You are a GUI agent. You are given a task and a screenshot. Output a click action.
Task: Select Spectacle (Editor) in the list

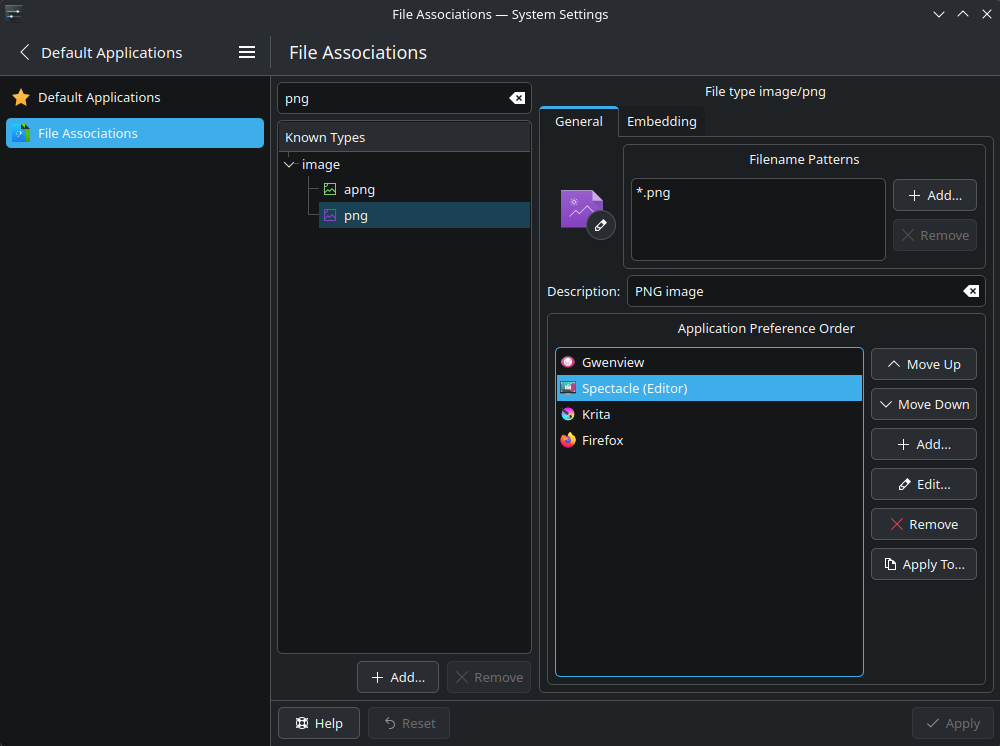click(634, 388)
